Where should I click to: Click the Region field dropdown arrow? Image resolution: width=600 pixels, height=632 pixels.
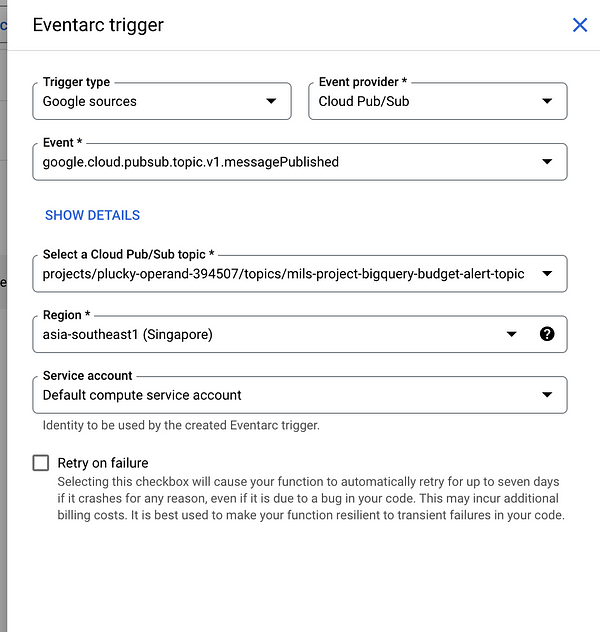(x=512, y=334)
